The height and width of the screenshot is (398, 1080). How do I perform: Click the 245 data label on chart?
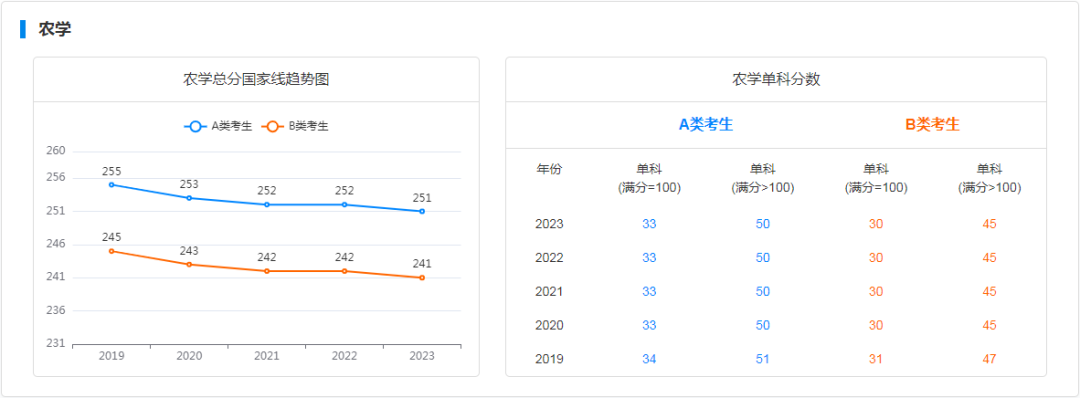pyautogui.click(x=112, y=237)
